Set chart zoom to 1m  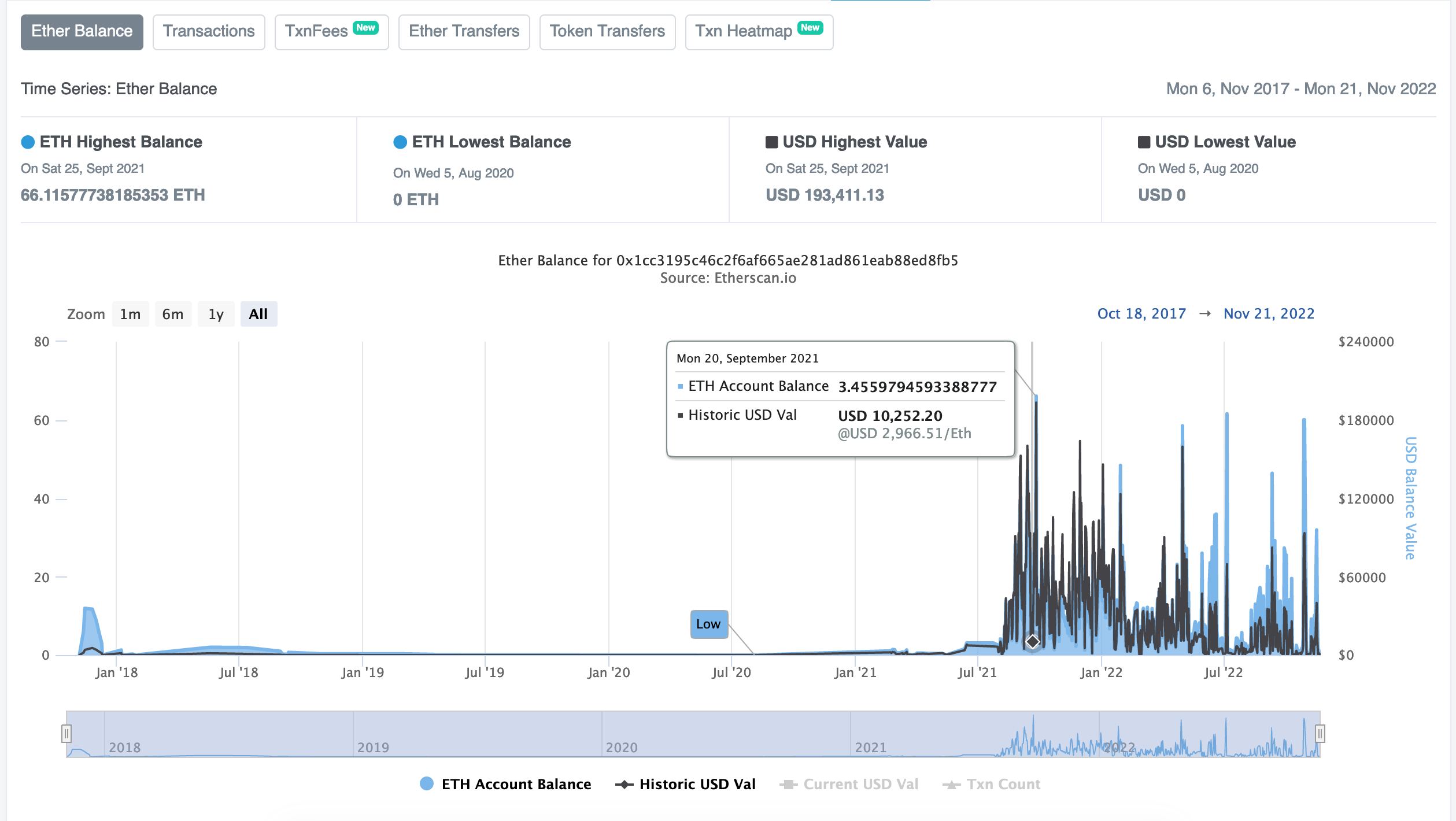130,314
